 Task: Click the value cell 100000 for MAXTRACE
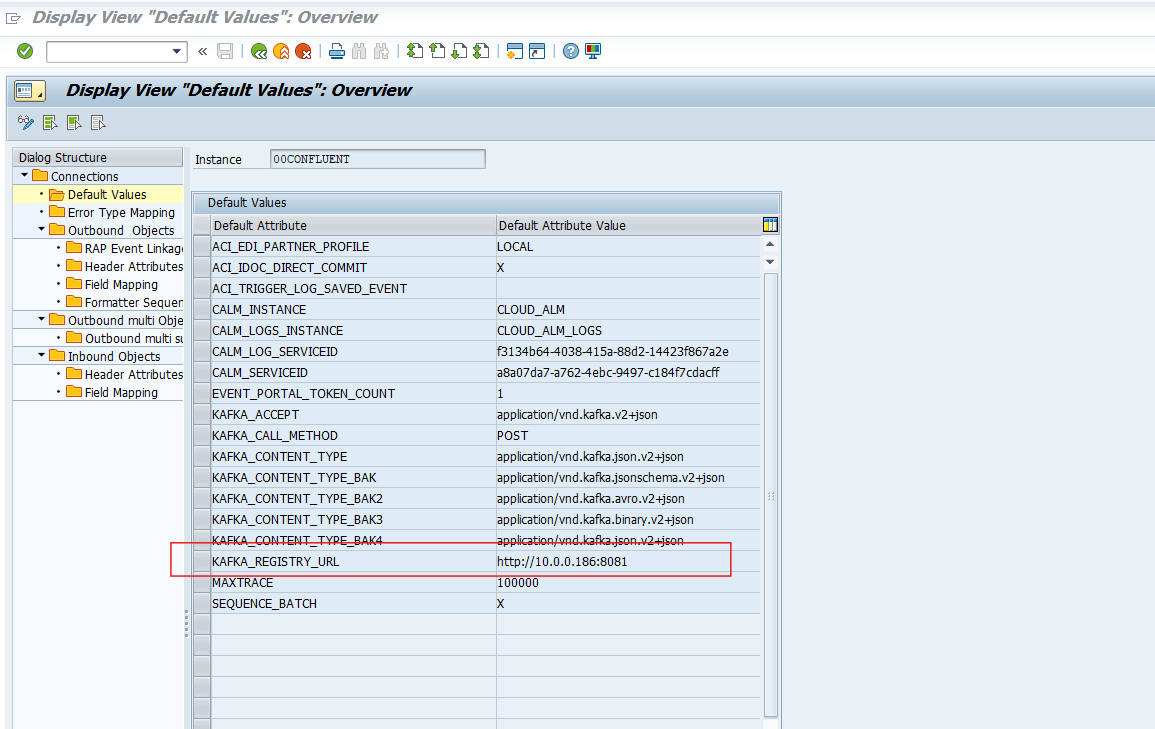point(628,582)
